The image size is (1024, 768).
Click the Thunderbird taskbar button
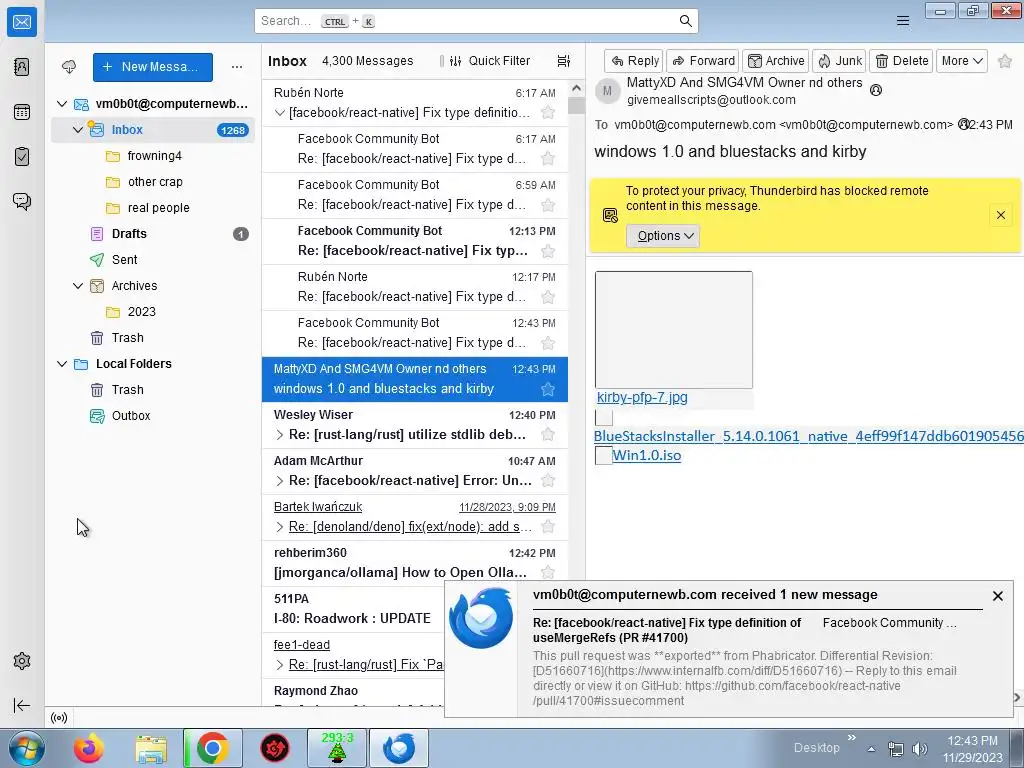coord(399,748)
